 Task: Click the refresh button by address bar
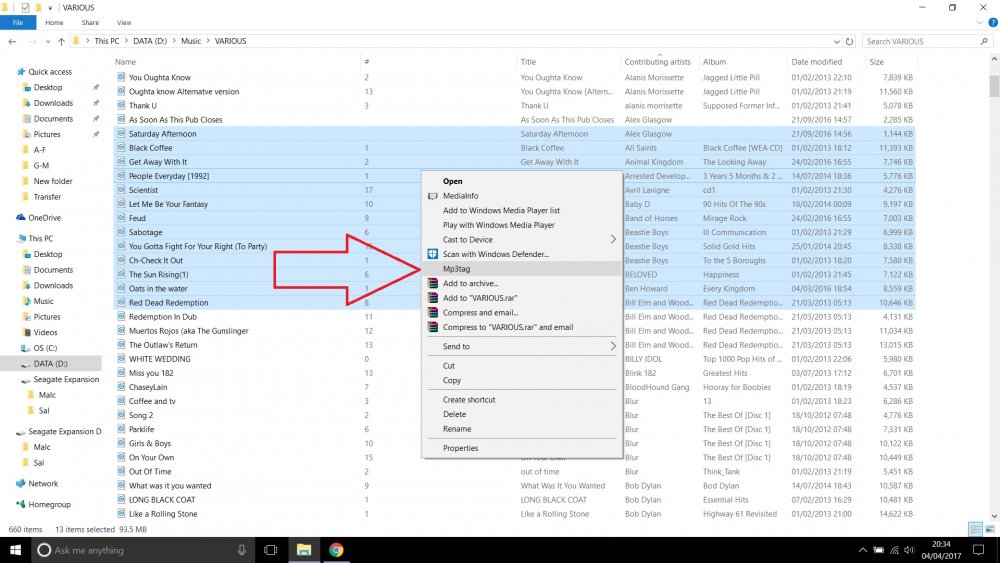(849, 41)
